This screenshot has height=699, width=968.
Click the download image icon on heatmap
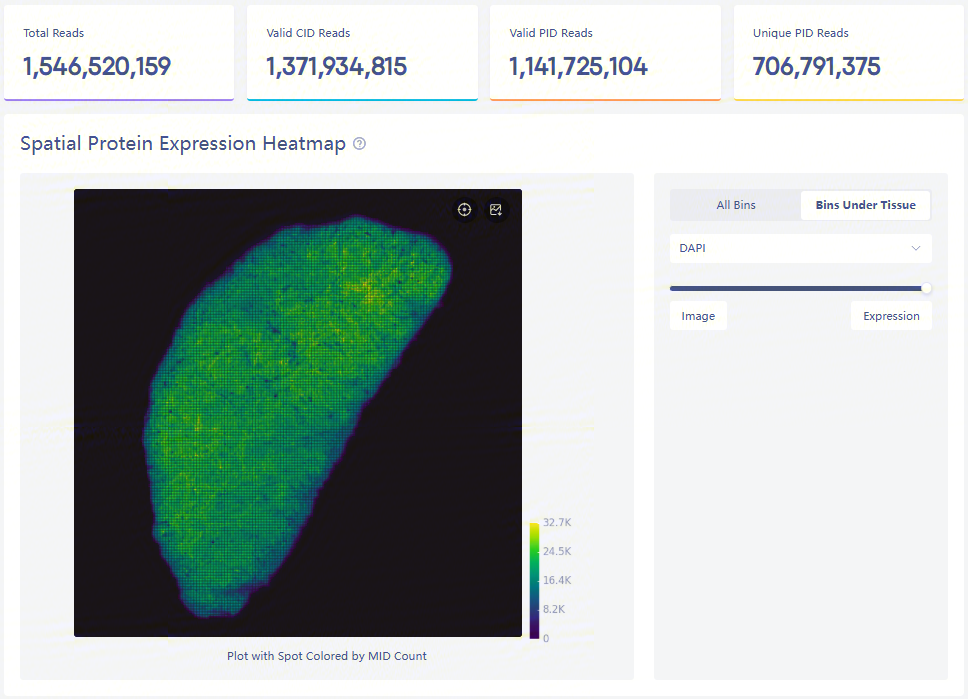[x=495, y=209]
